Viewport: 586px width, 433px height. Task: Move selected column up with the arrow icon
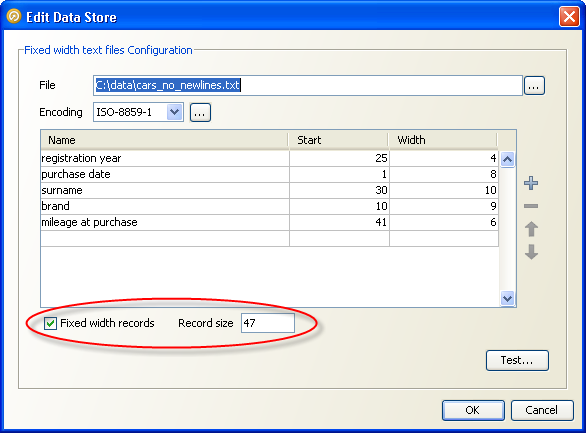[531, 229]
